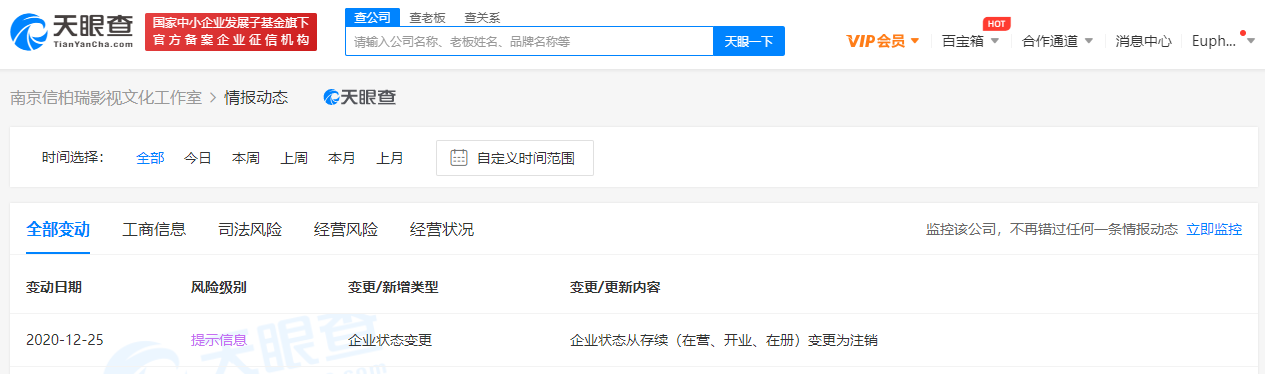Click the 天眼一下 search button
The height and width of the screenshot is (374, 1265).
click(749, 41)
